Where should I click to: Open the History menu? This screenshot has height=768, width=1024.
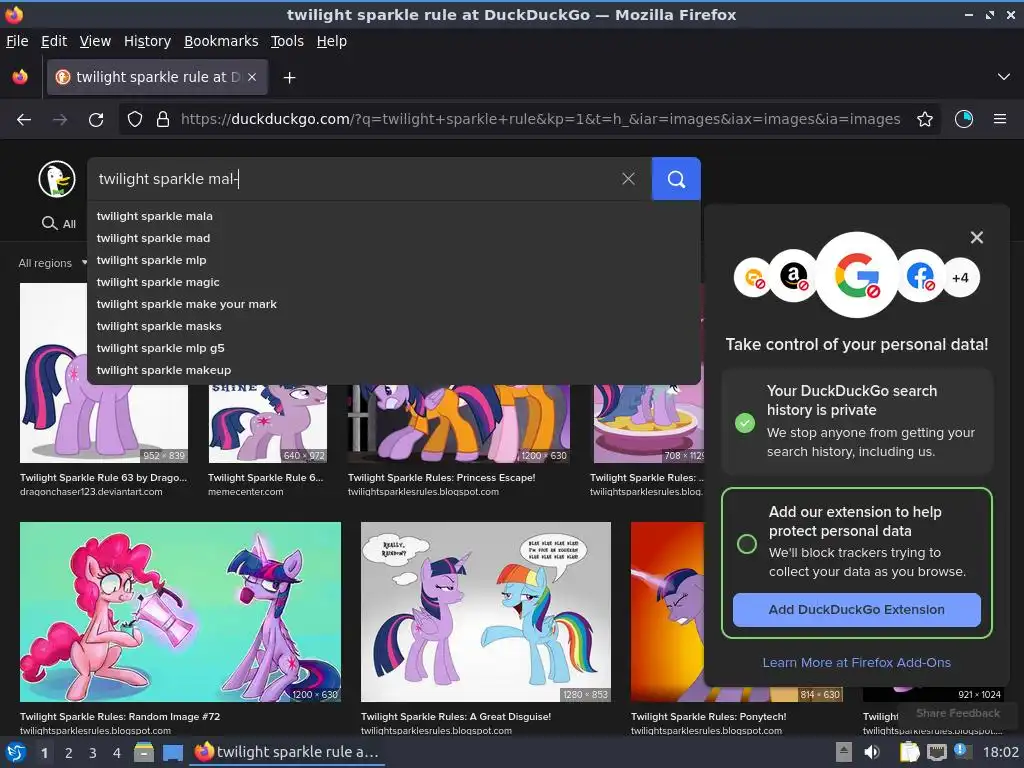coord(147,41)
